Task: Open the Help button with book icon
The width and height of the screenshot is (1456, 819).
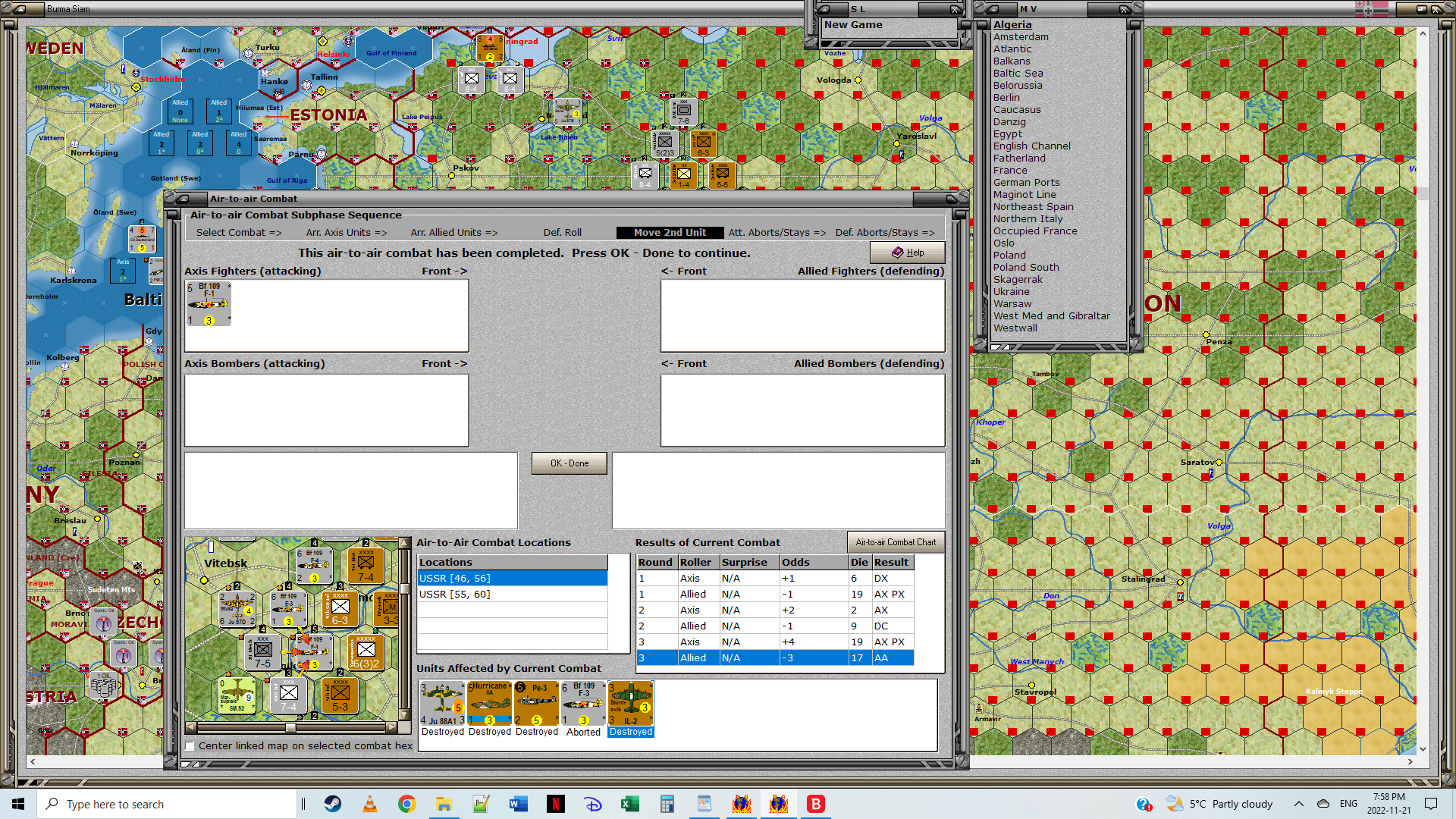Action: (907, 253)
